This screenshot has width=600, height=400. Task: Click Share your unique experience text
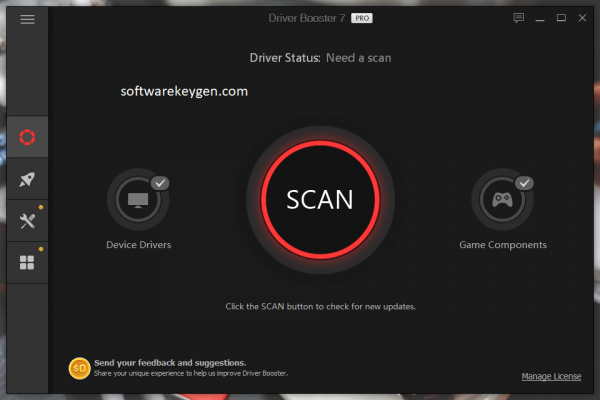pos(191,373)
